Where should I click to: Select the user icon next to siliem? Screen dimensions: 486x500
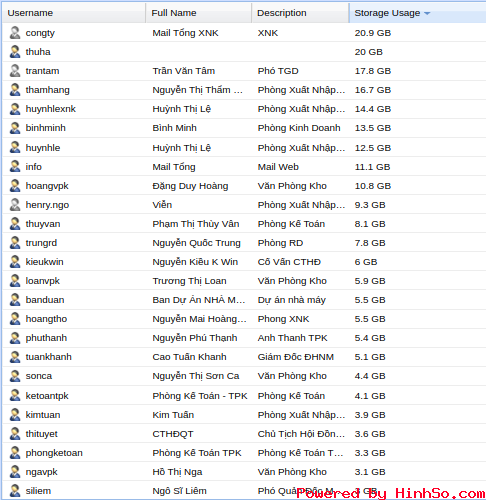tap(15, 491)
